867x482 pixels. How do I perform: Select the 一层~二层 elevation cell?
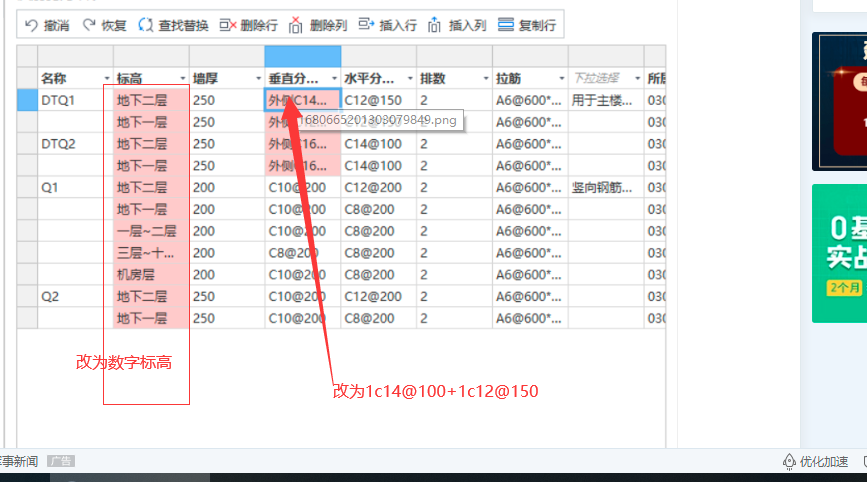pyautogui.click(x=151, y=232)
